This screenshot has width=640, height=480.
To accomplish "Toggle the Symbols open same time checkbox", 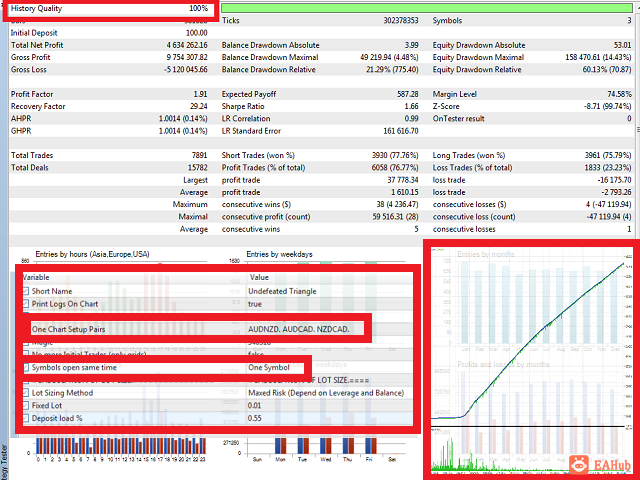I will click(x=26, y=367).
